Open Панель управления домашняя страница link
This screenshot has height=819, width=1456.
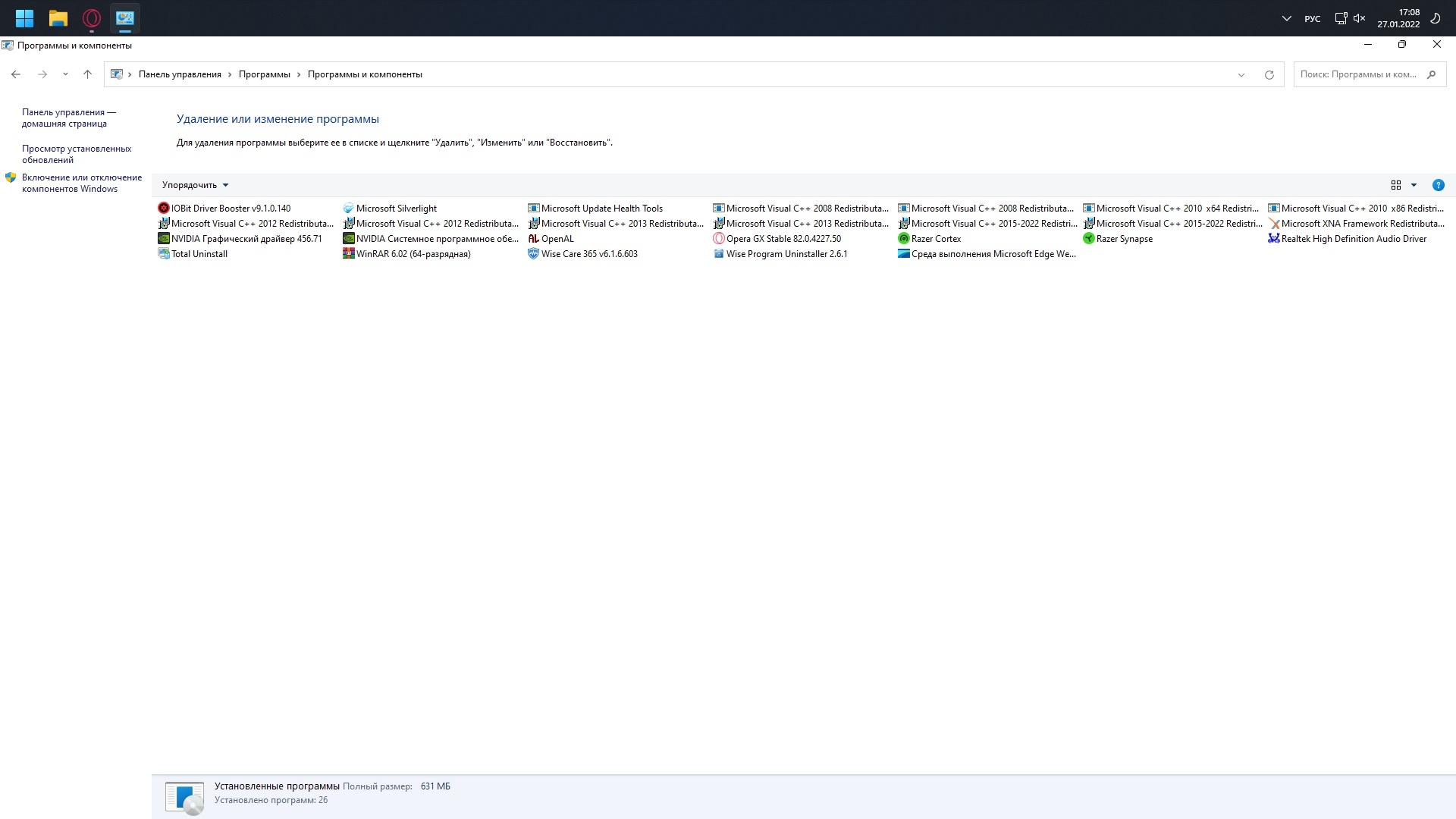pyautogui.click(x=69, y=118)
